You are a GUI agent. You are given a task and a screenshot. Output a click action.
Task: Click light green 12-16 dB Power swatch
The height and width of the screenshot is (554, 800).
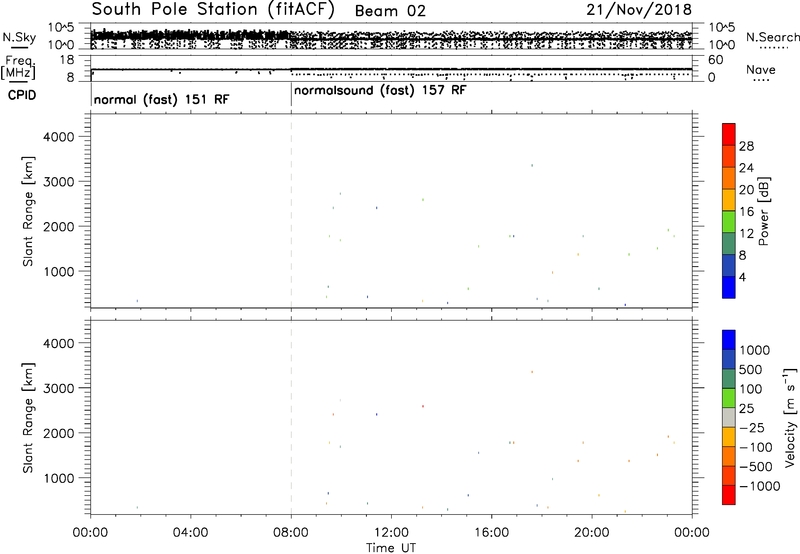[729, 222]
